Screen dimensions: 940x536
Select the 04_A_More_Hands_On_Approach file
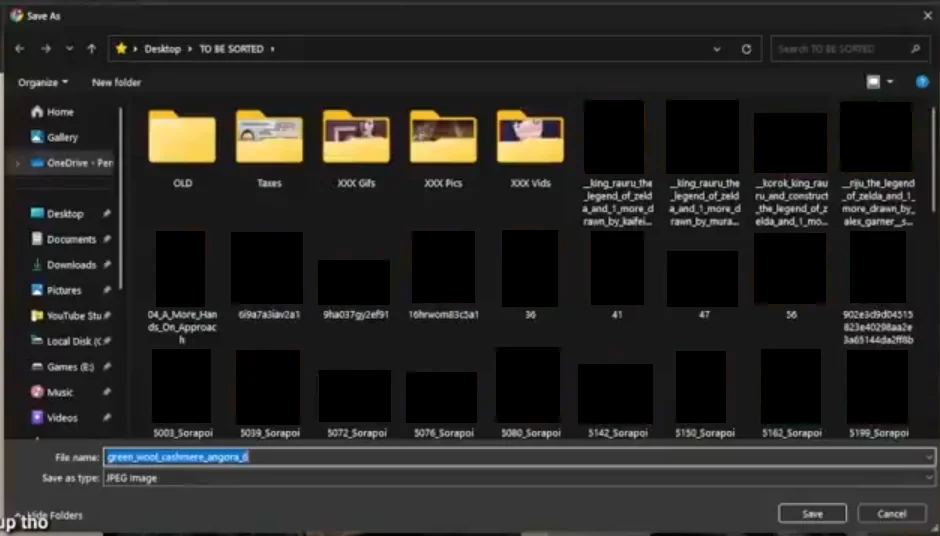pyautogui.click(x=182, y=288)
